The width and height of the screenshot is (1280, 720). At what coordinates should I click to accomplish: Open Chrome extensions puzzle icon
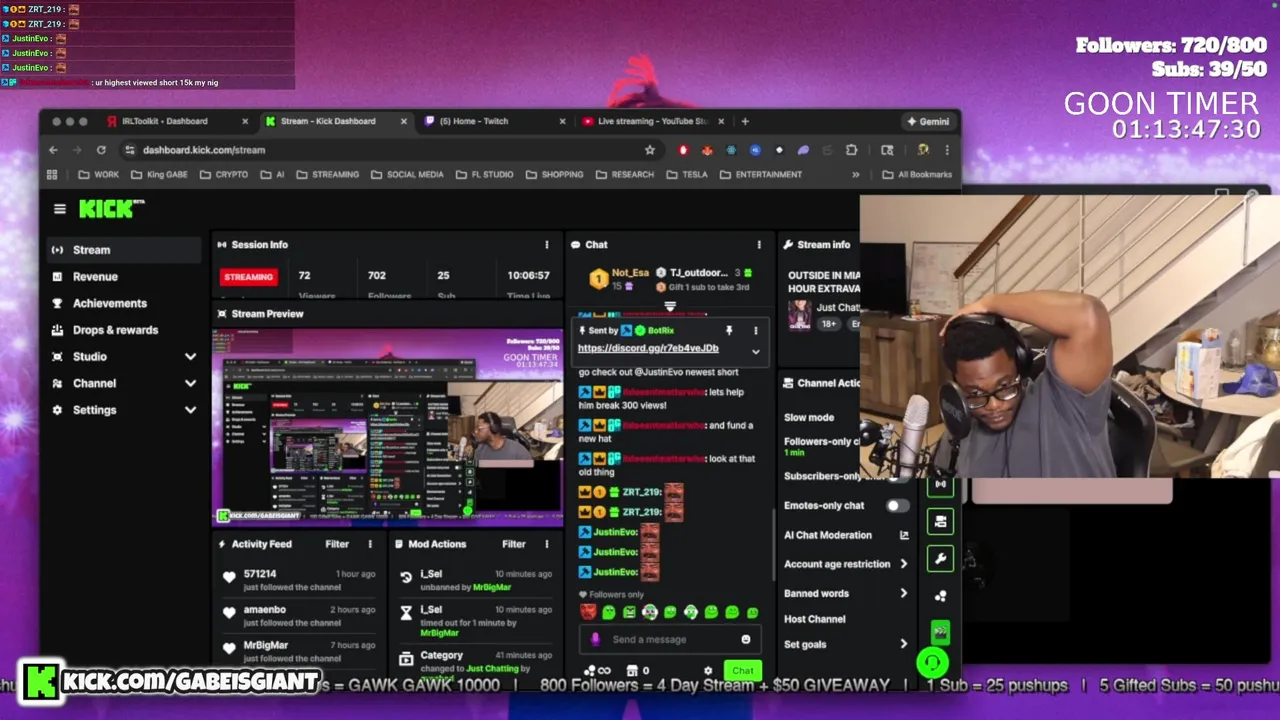pyautogui.click(x=851, y=150)
